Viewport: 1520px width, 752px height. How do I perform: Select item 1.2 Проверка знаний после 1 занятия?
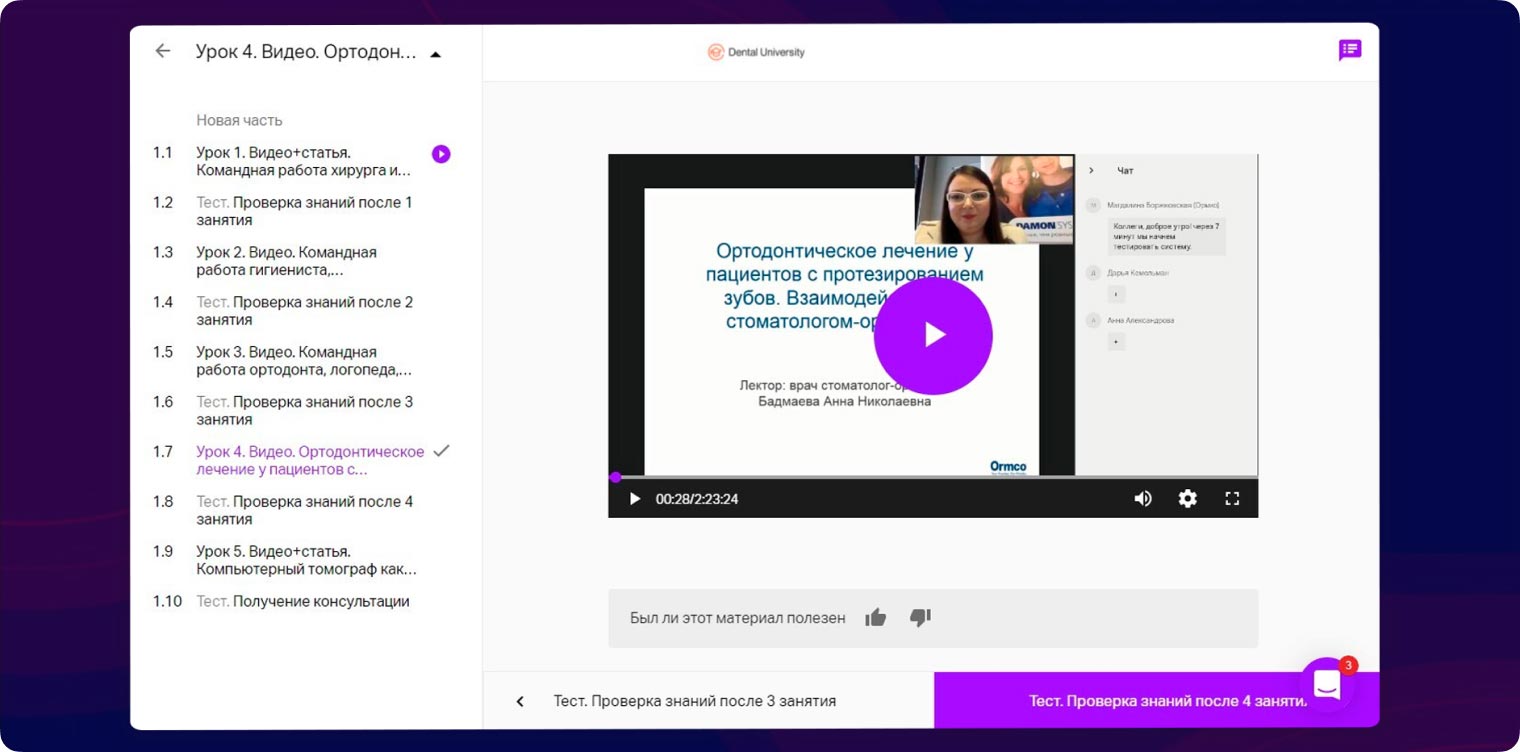pyautogui.click(x=304, y=211)
